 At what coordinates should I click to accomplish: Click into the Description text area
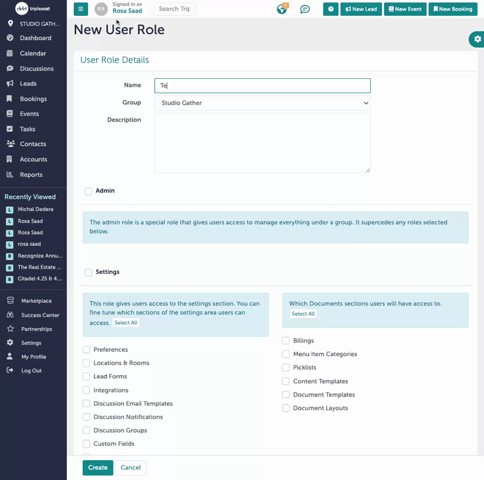(x=262, y=143)
